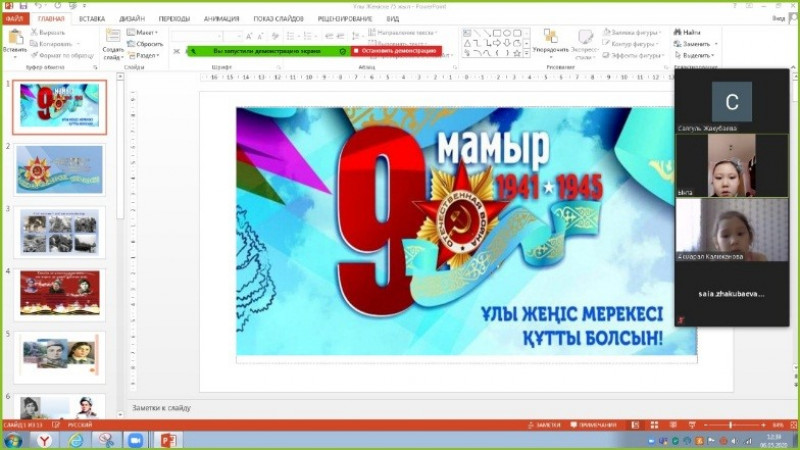The image size is (800, 450).
Task: Open the АНИМАЦИЯ ribbon tab
Action: (x=221, y=18)
